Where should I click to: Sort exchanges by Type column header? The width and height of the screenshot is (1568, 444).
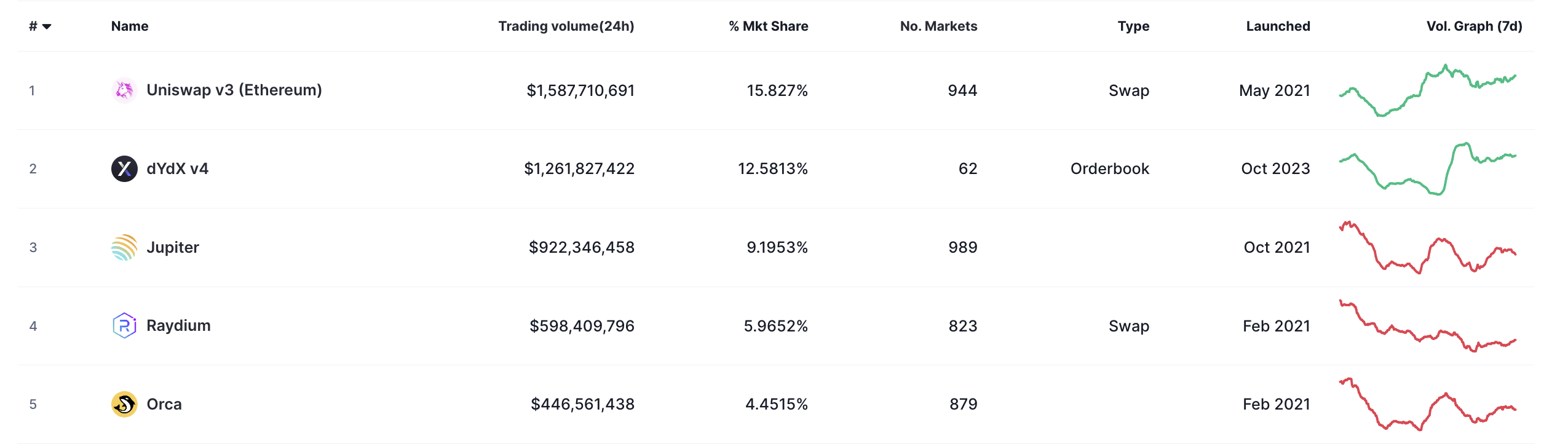[x=1133, y=26]
